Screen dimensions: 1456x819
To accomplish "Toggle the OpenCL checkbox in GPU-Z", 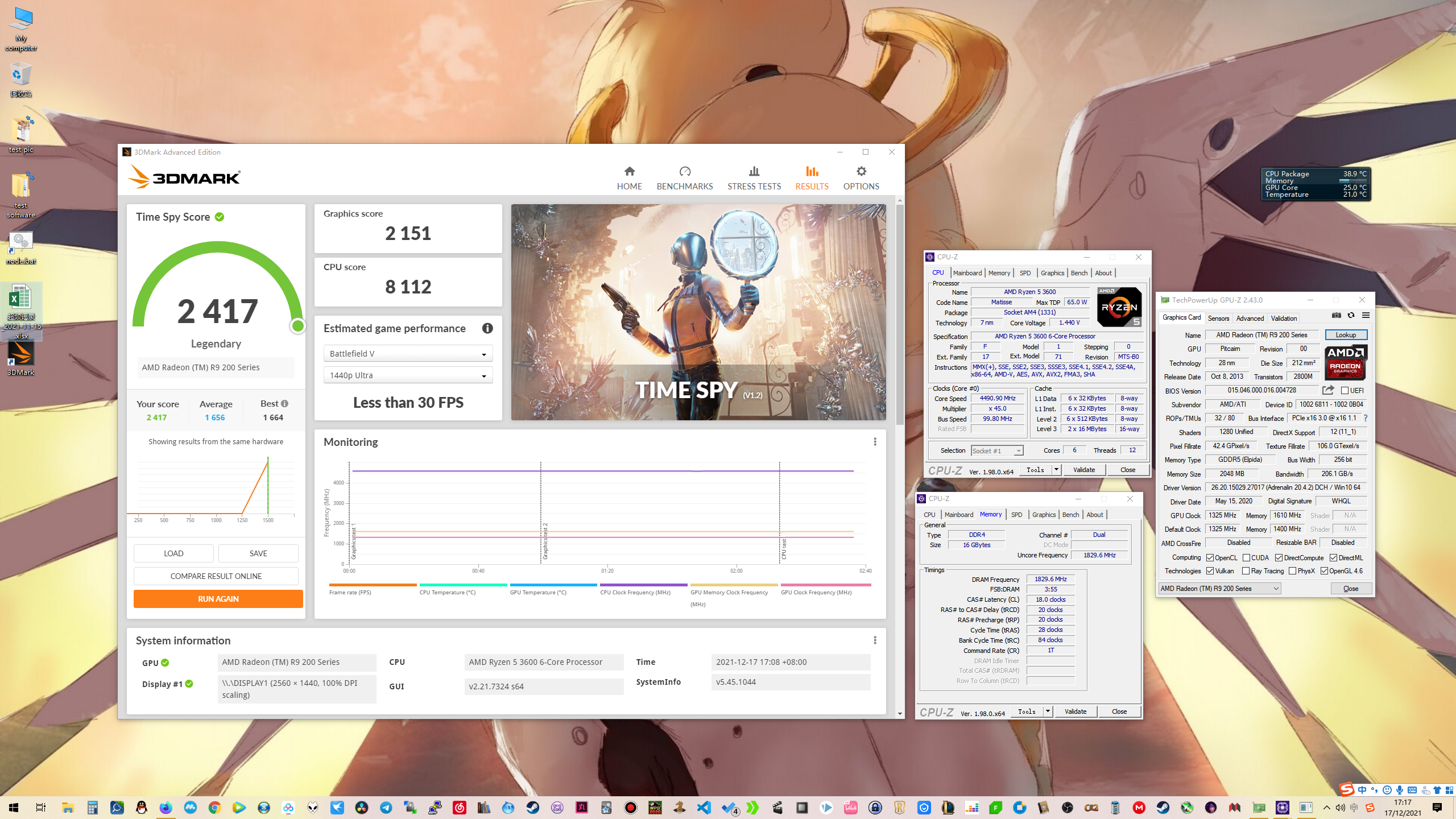I will (1210, 558).
